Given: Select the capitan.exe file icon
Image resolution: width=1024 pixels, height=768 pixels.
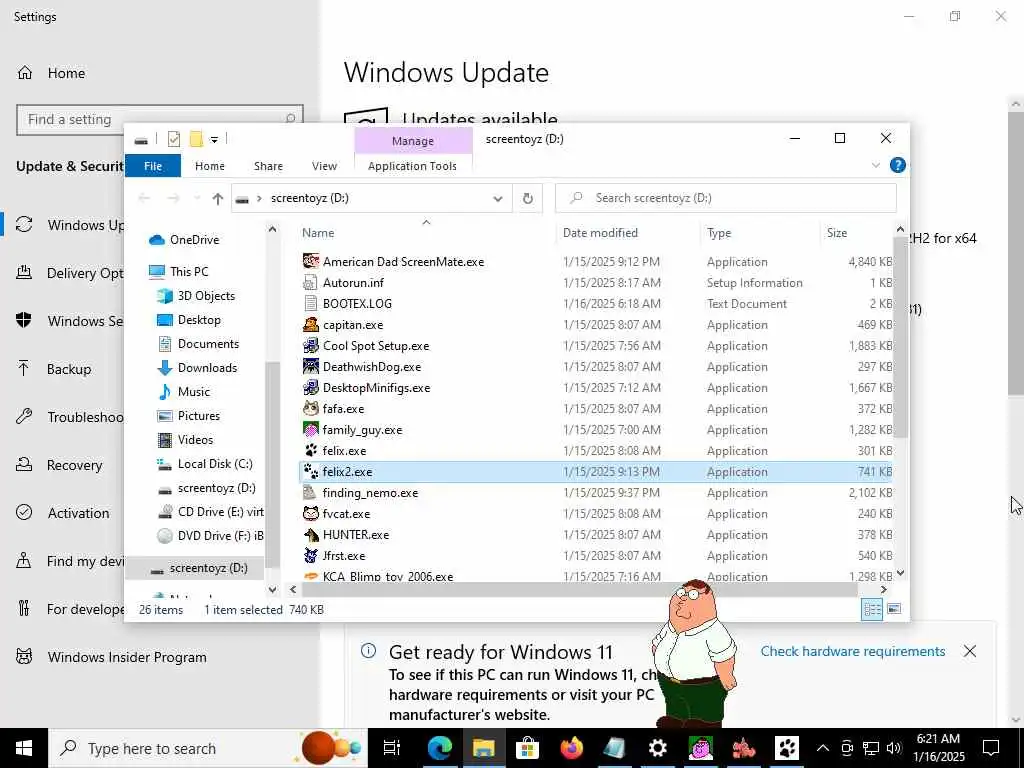Looking at the screenshot, I should click(x=311, y=325).
